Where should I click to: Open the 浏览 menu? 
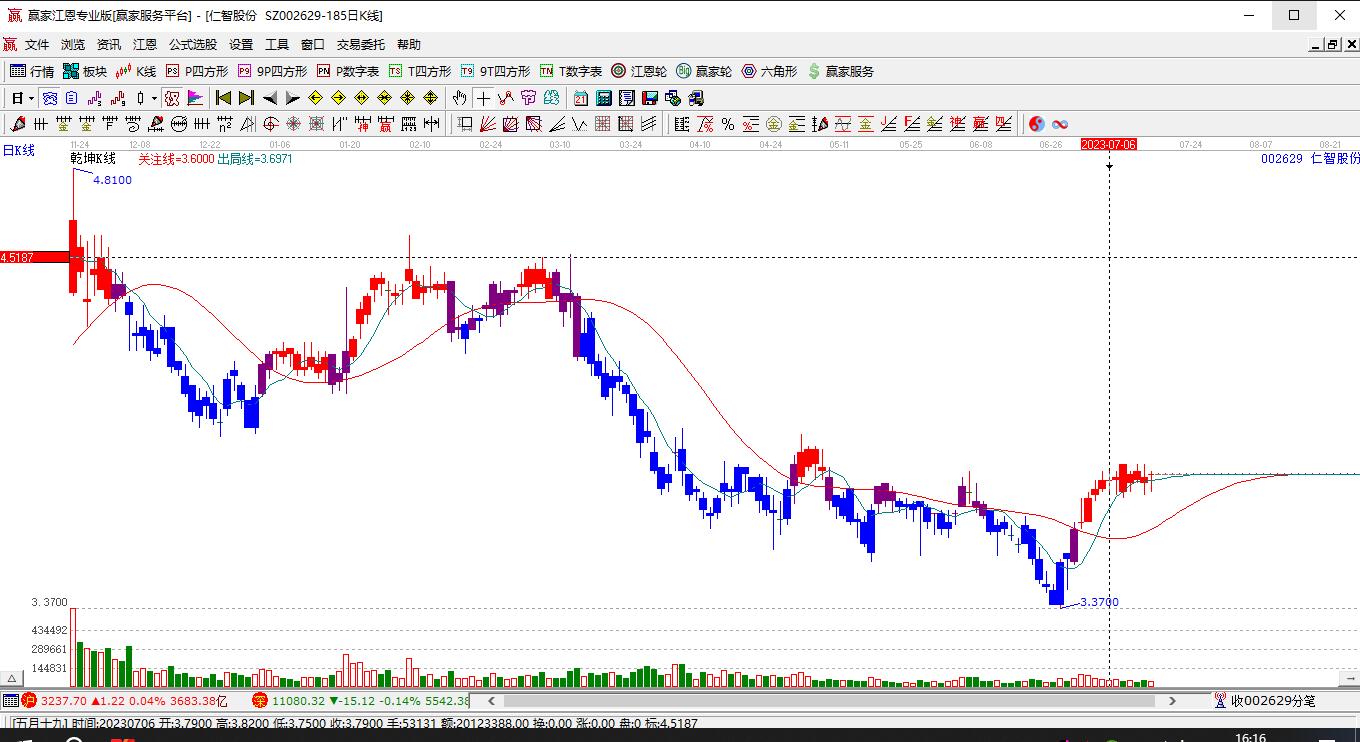(73, 44)
